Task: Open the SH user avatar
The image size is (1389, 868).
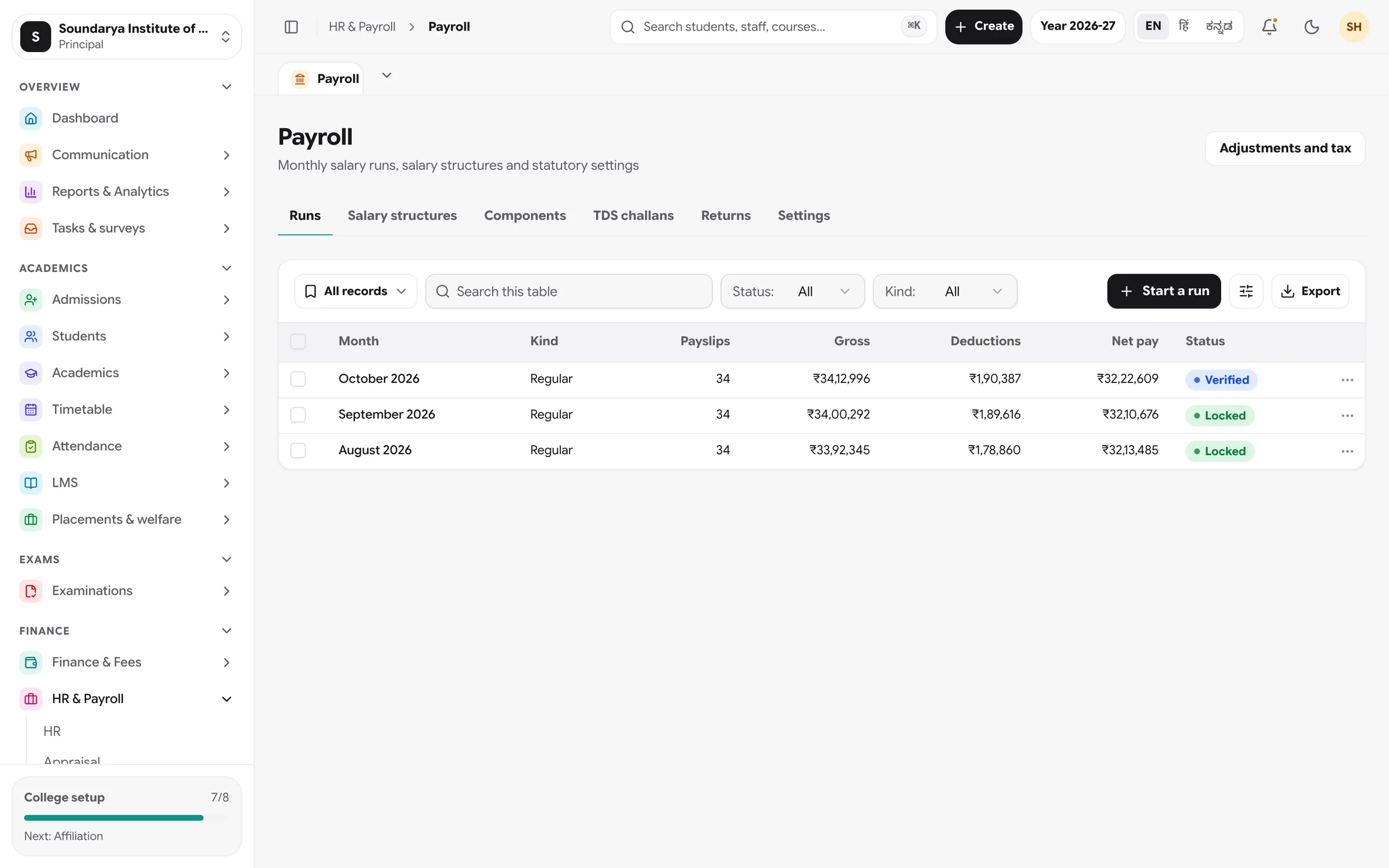Action: pos(1354,27)
